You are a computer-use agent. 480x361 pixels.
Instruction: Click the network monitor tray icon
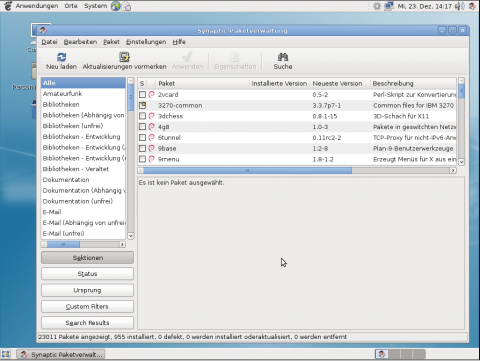(389, 6)
